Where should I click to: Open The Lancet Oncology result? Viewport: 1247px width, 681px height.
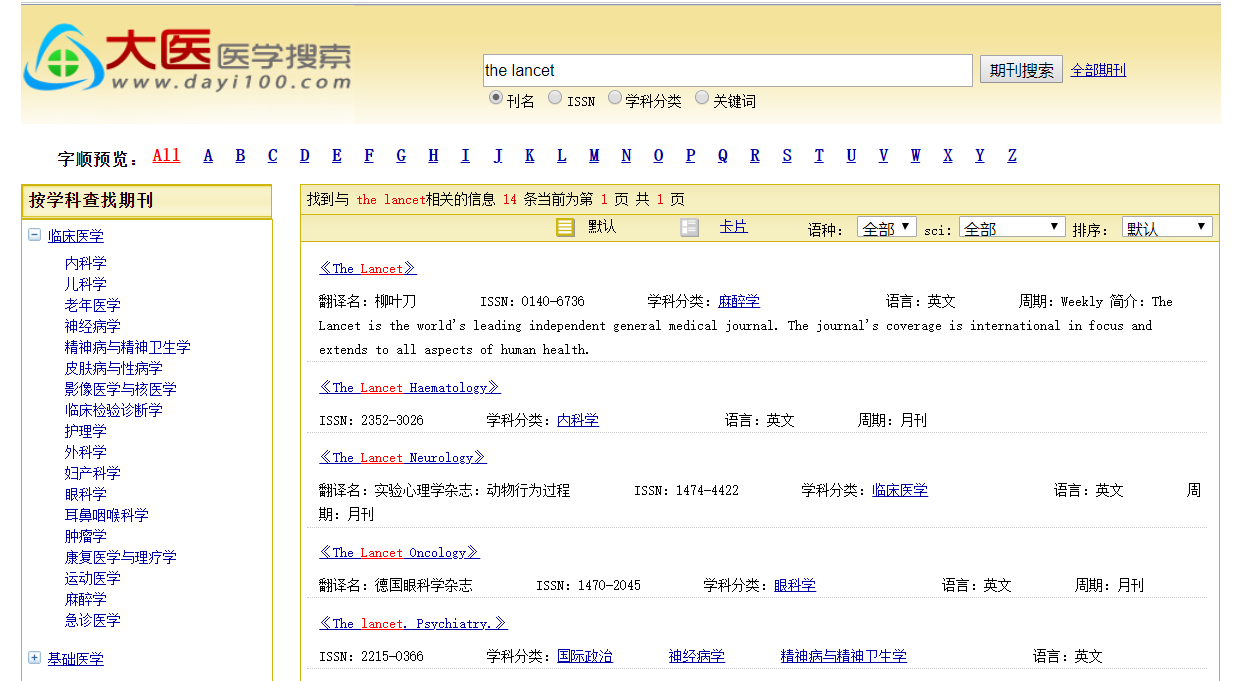tap(399, 552)
